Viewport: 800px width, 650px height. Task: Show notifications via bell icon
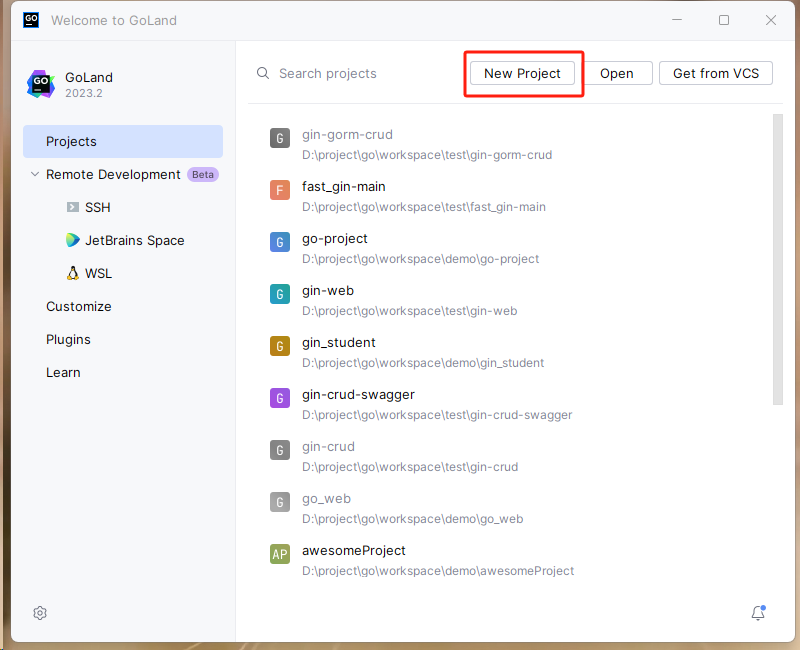pyautogui.click(x=758, y=612)
